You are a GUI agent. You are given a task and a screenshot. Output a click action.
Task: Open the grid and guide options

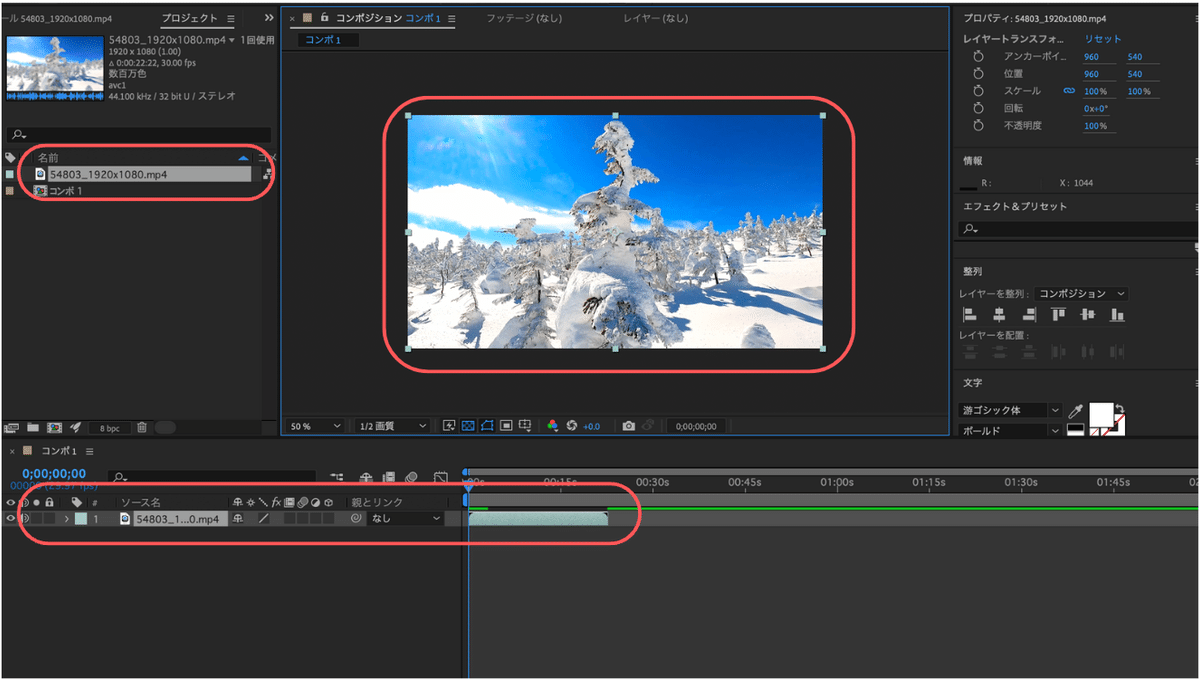pos(525,425)
